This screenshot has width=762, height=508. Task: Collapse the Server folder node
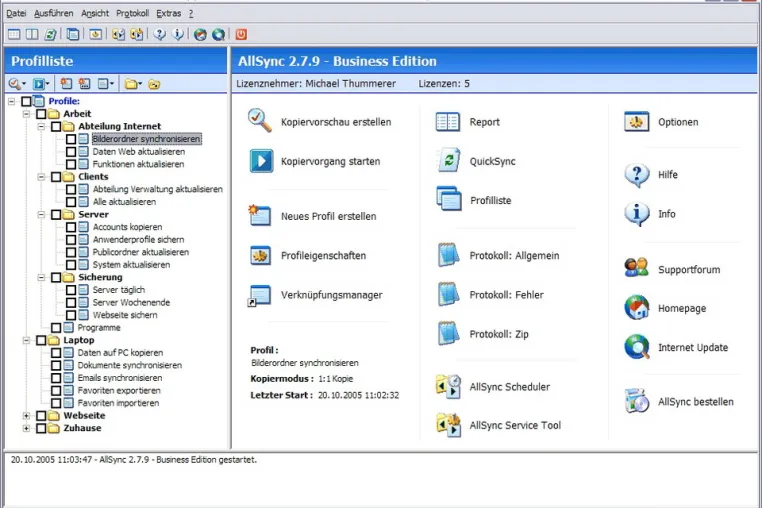coord(41,214)
